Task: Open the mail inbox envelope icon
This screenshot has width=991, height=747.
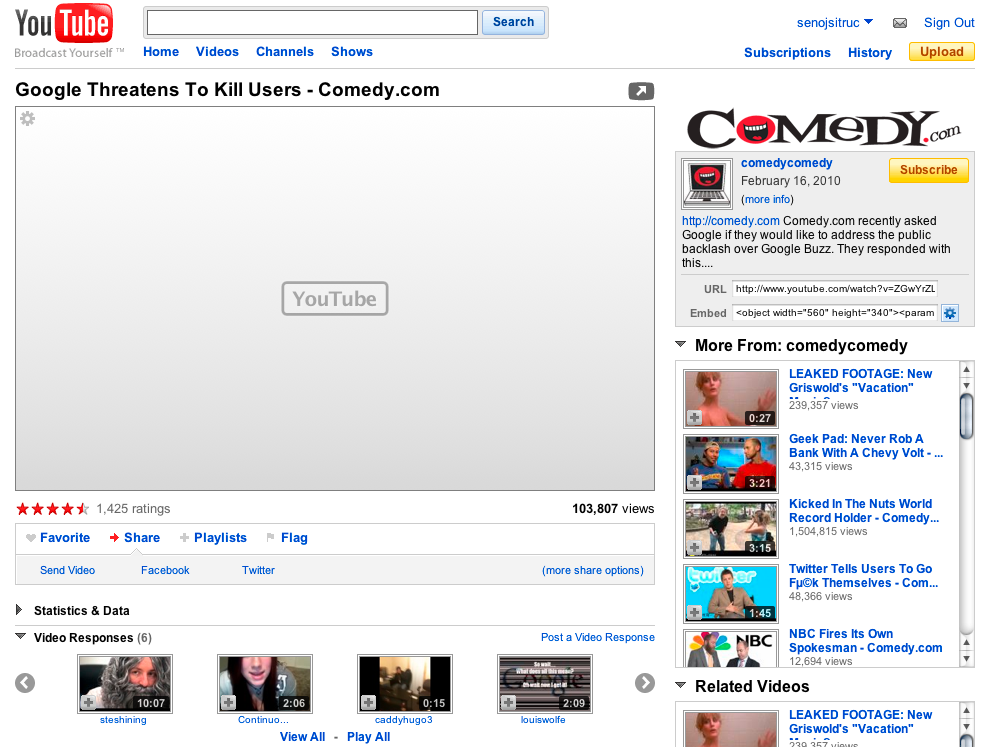Action: [900, 23]
